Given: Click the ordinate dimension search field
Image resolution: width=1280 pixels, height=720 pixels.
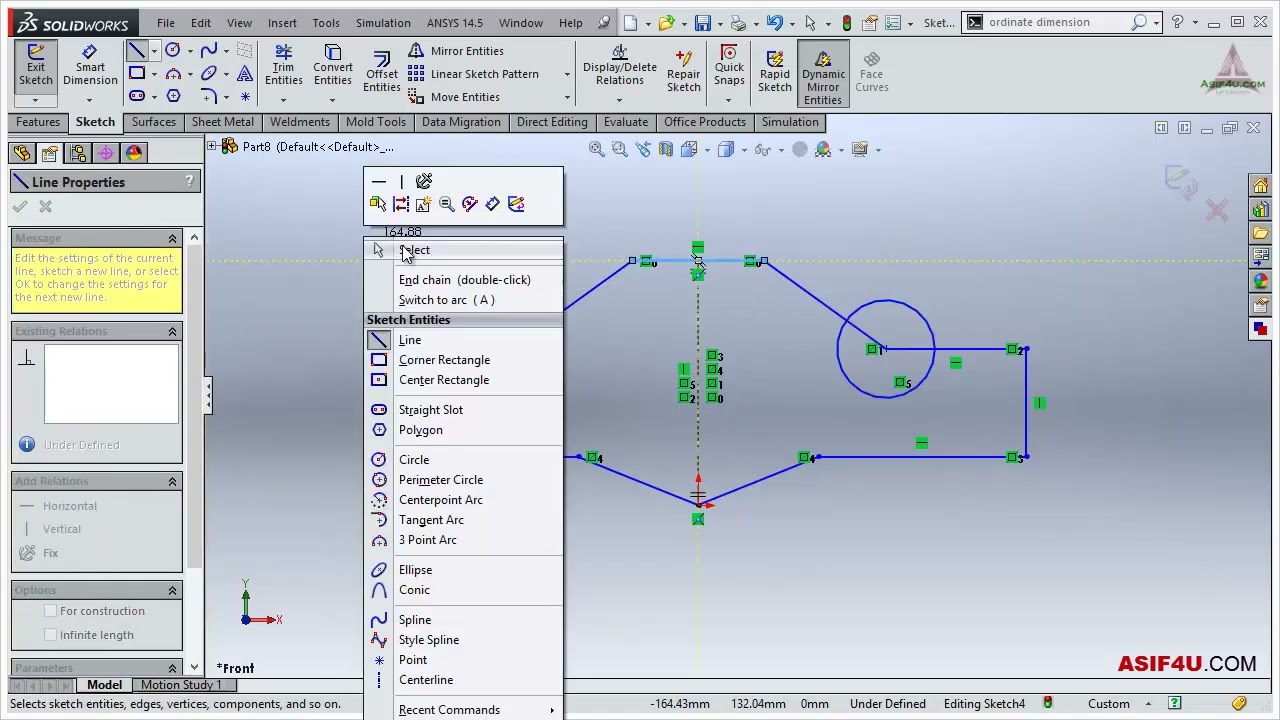Looking at the screenshot, I should [1059, 22].
